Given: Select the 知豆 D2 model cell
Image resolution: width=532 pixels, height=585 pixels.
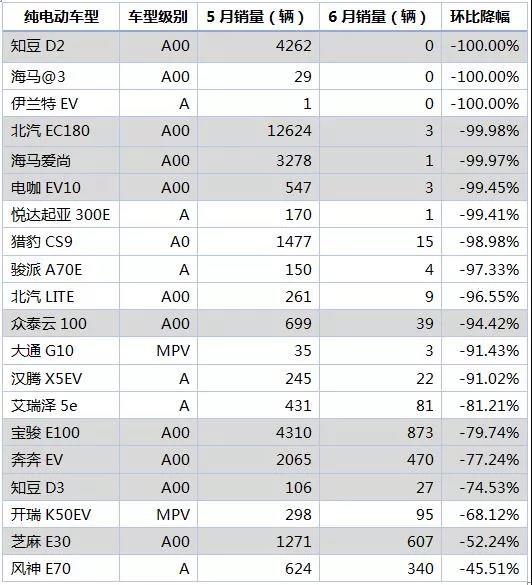Looking at the screenshot, I should point(61,46).
